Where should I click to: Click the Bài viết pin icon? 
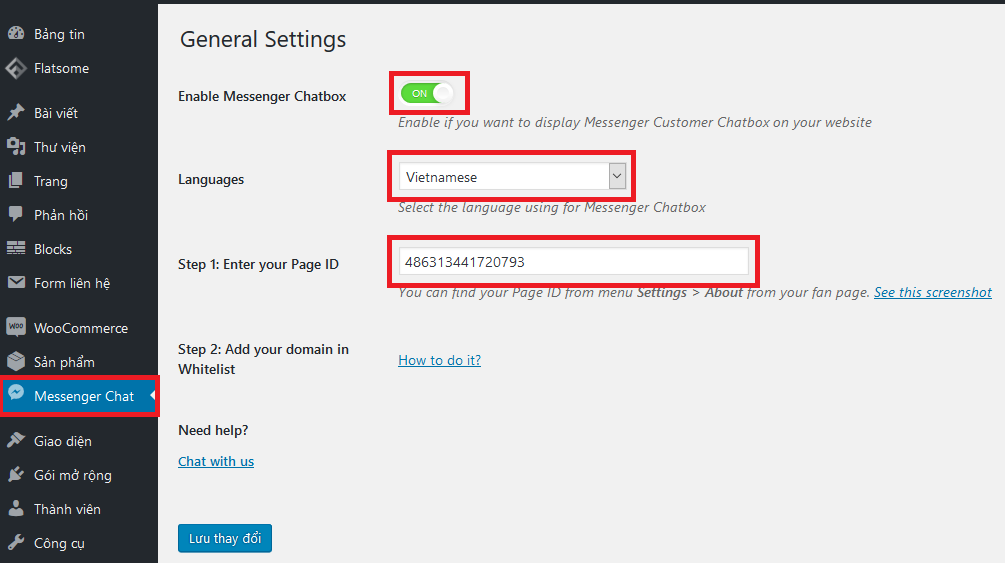pyautogui.click(x=16, y=112)
